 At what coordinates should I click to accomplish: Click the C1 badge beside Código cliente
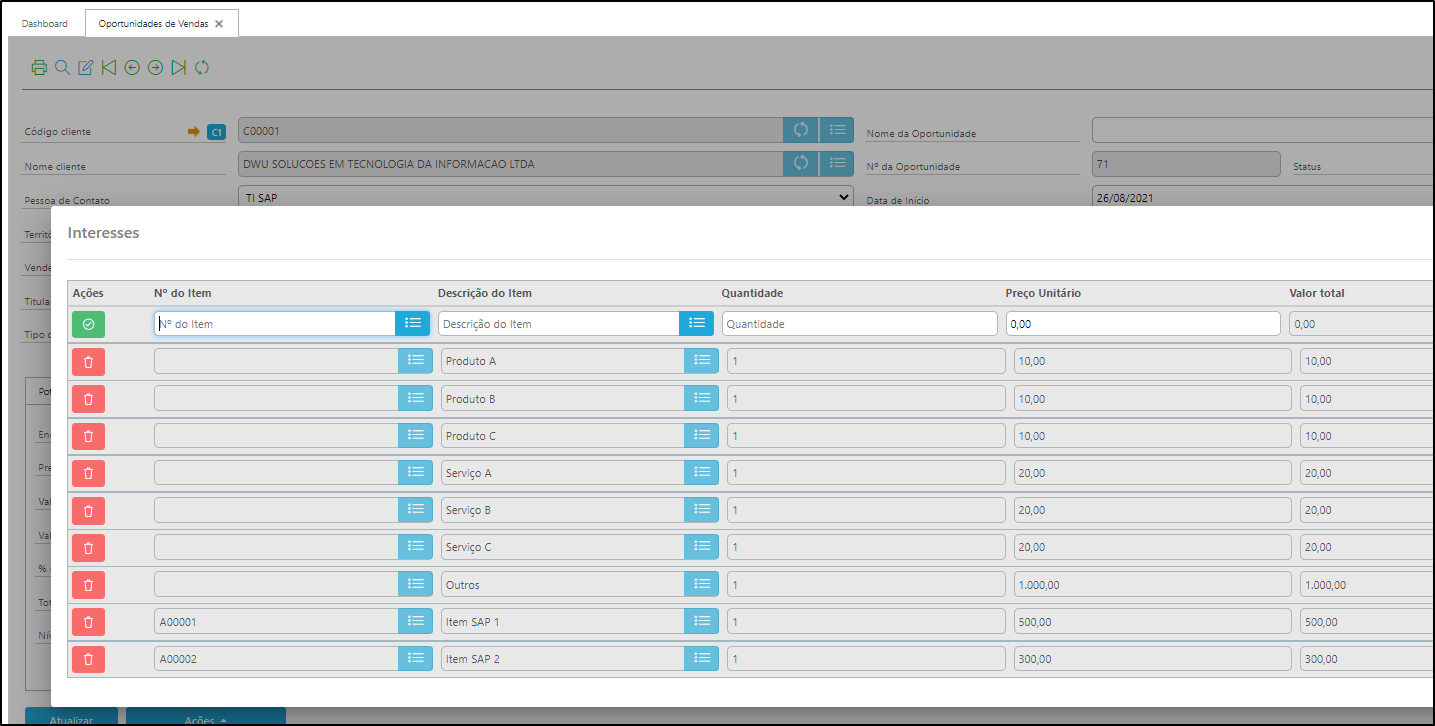(216, 132)
